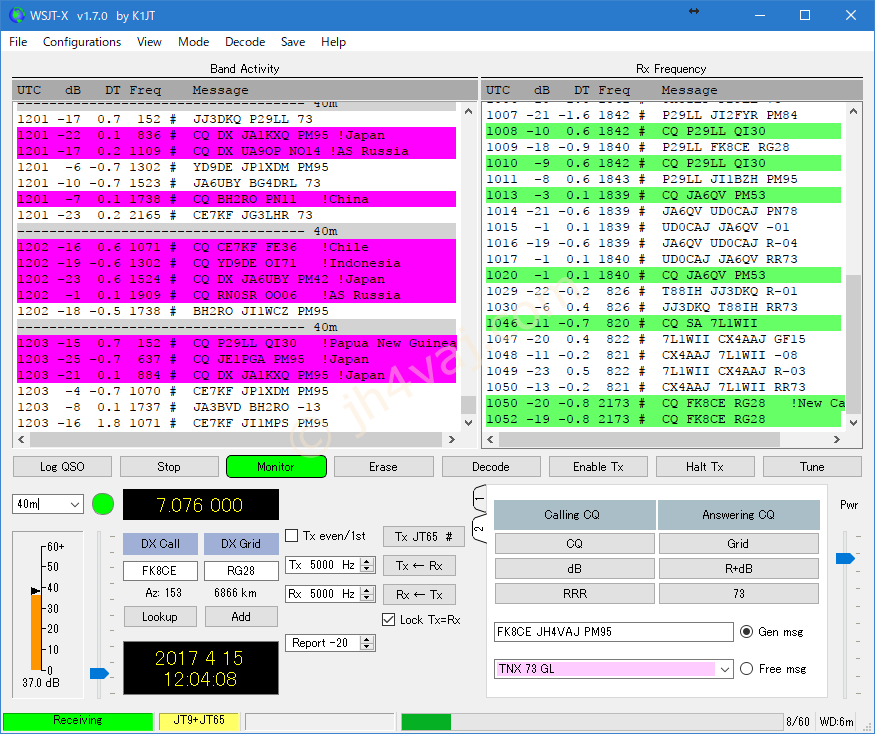Viewport: 875px width, 734px height.
Task: Click the Enable Tx button
Action: click(x=598, y=467)
